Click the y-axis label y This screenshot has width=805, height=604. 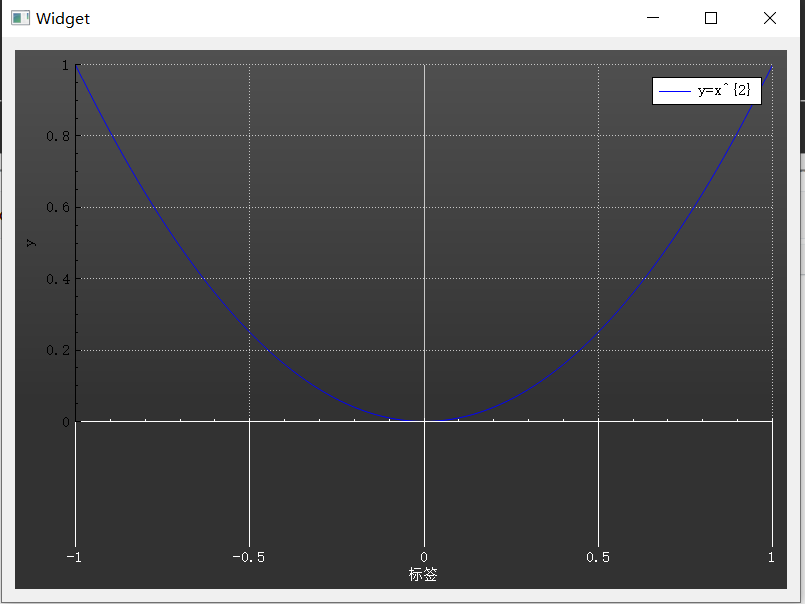31,242
